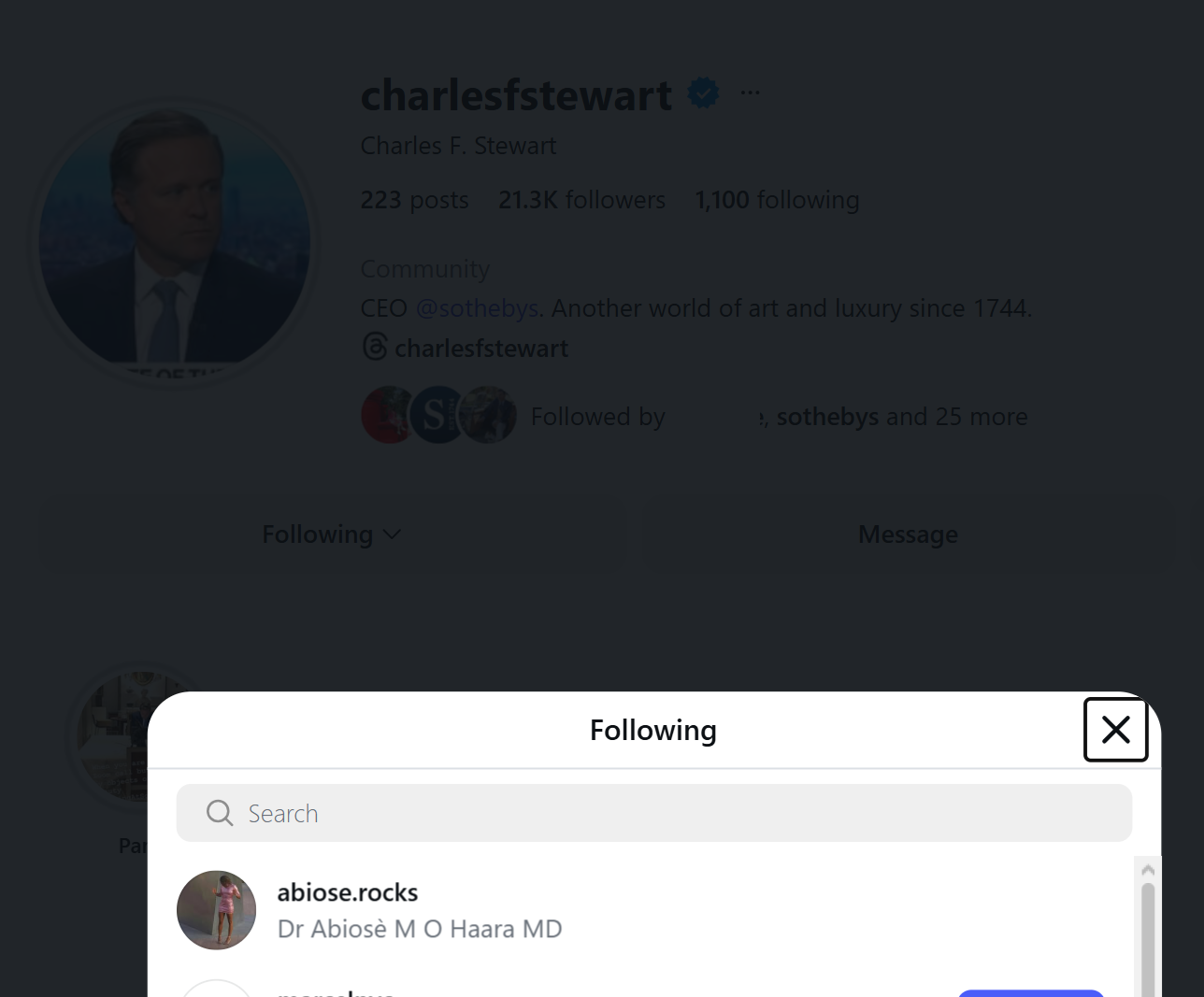Image resolution: width=1204 pixels, height=997 pixels.
Task: Click the blue verified badge
Action: coord(703,93)
